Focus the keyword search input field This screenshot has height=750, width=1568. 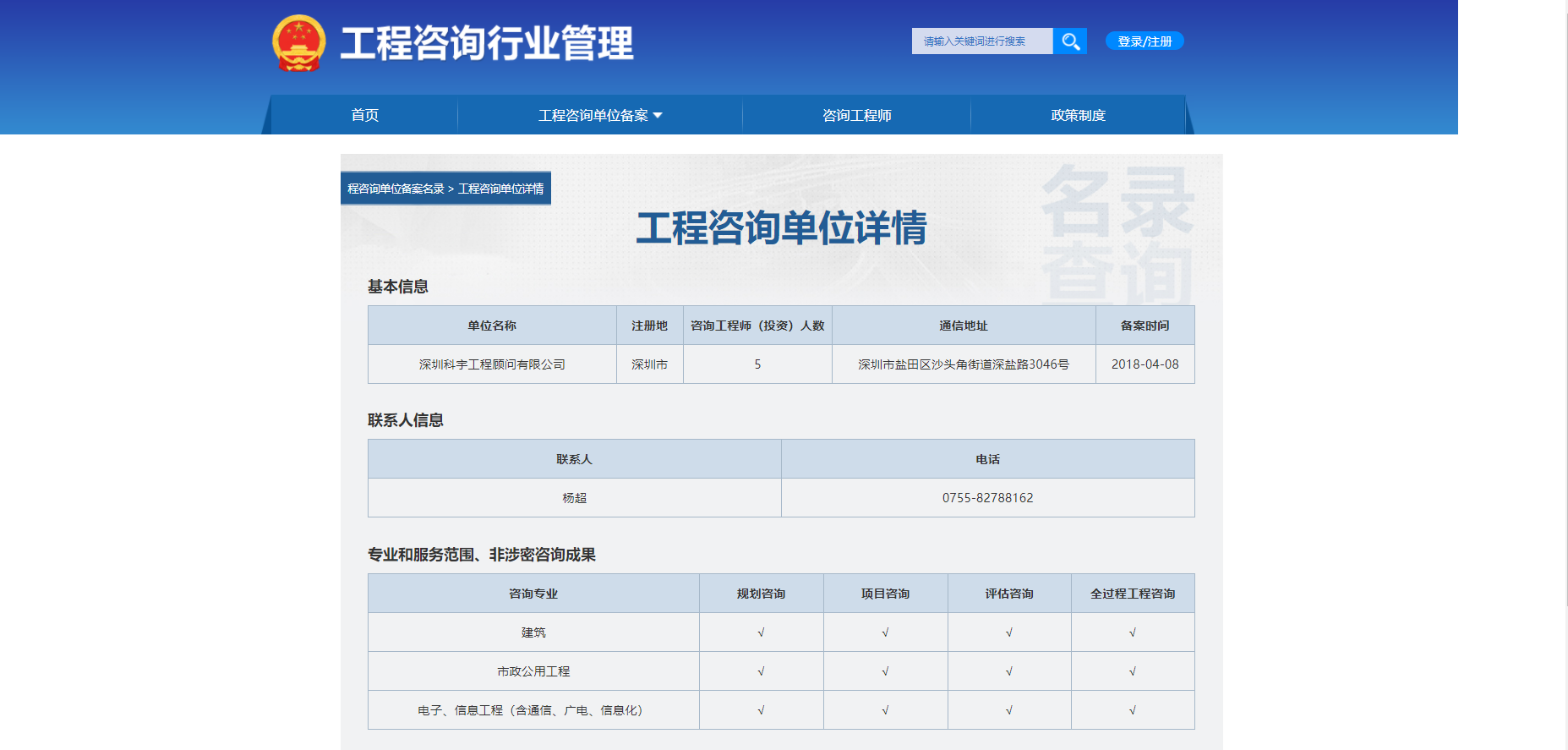982,41
